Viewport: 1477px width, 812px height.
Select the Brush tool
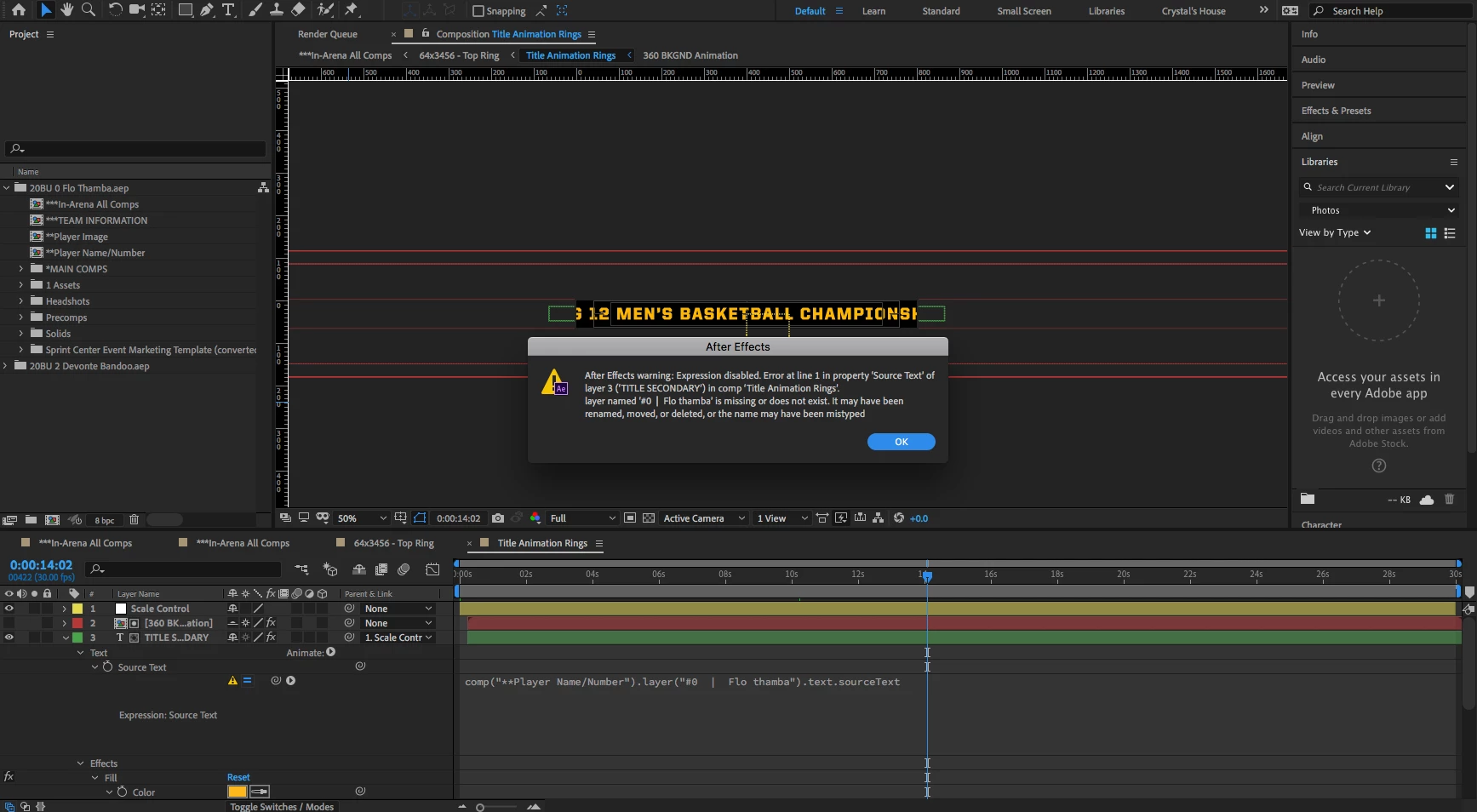tap(255, 10)
